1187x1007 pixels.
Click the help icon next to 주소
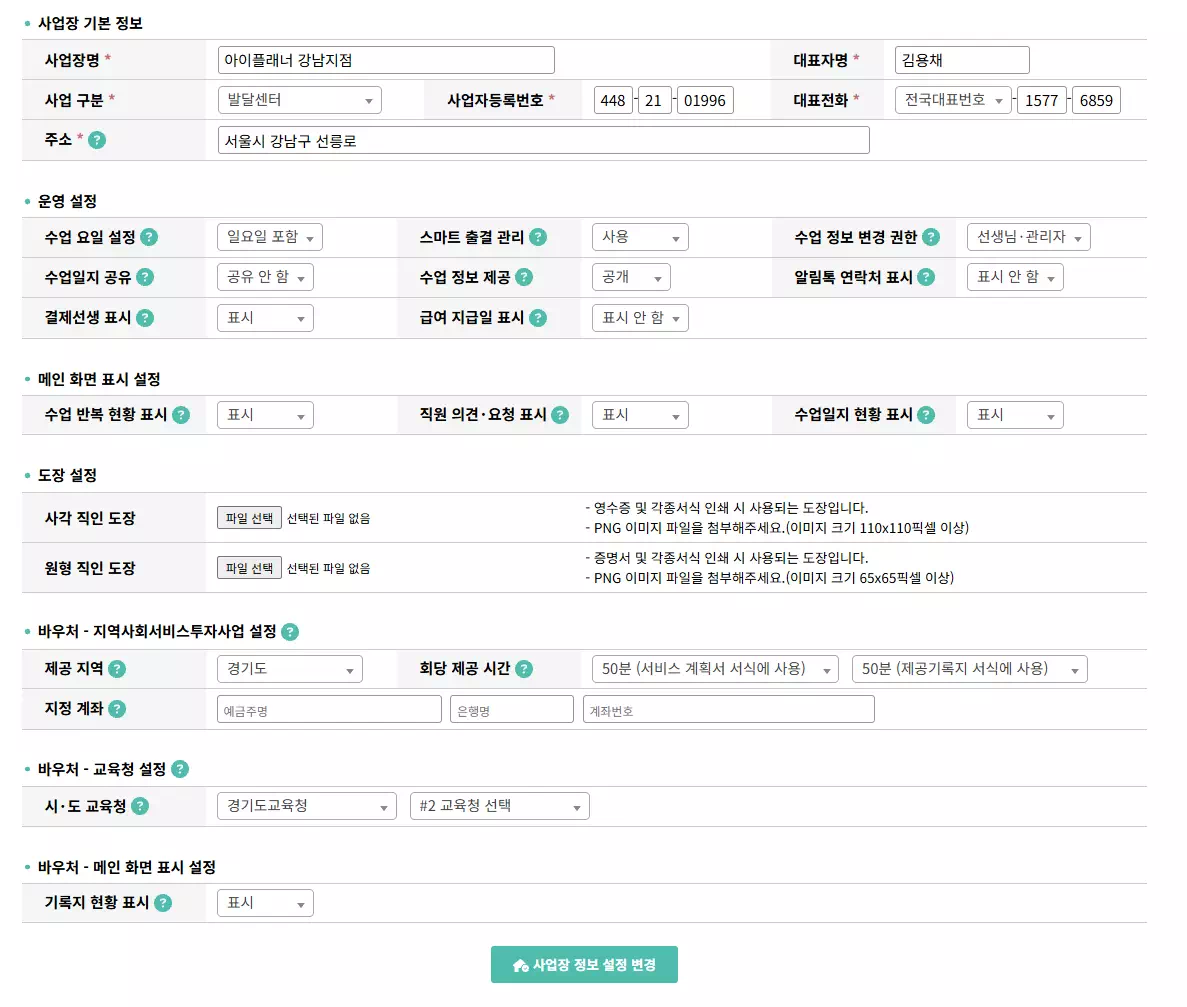(97, 140)
